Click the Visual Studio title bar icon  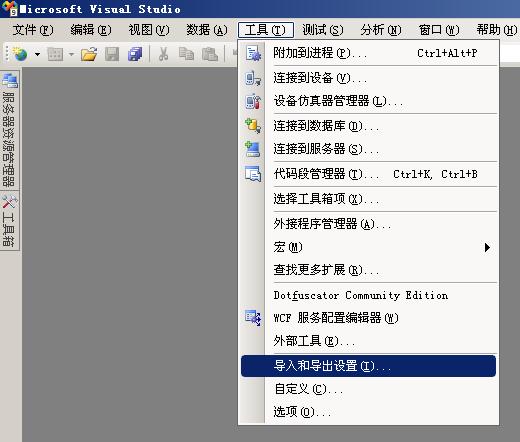point(9,8)
